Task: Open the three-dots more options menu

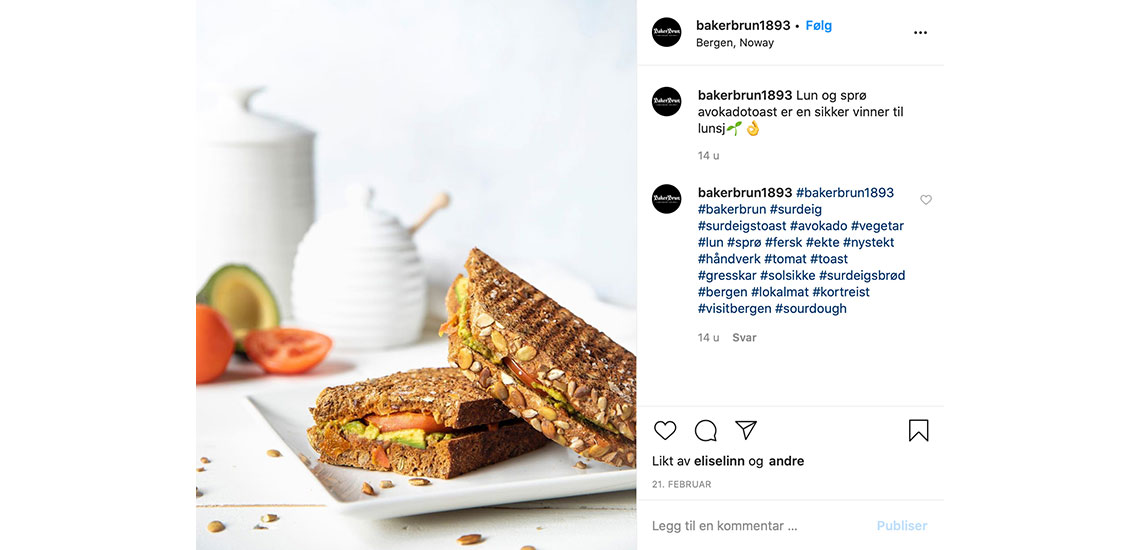Action: (920, 33)
